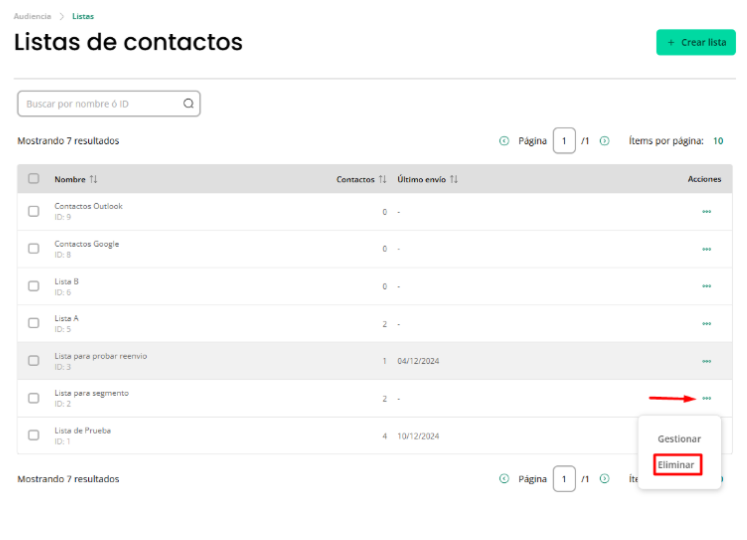Viewport: 747px width, 540px height.
Task: Toggle select-all checkbox in table header
Action: pos(33,179)
